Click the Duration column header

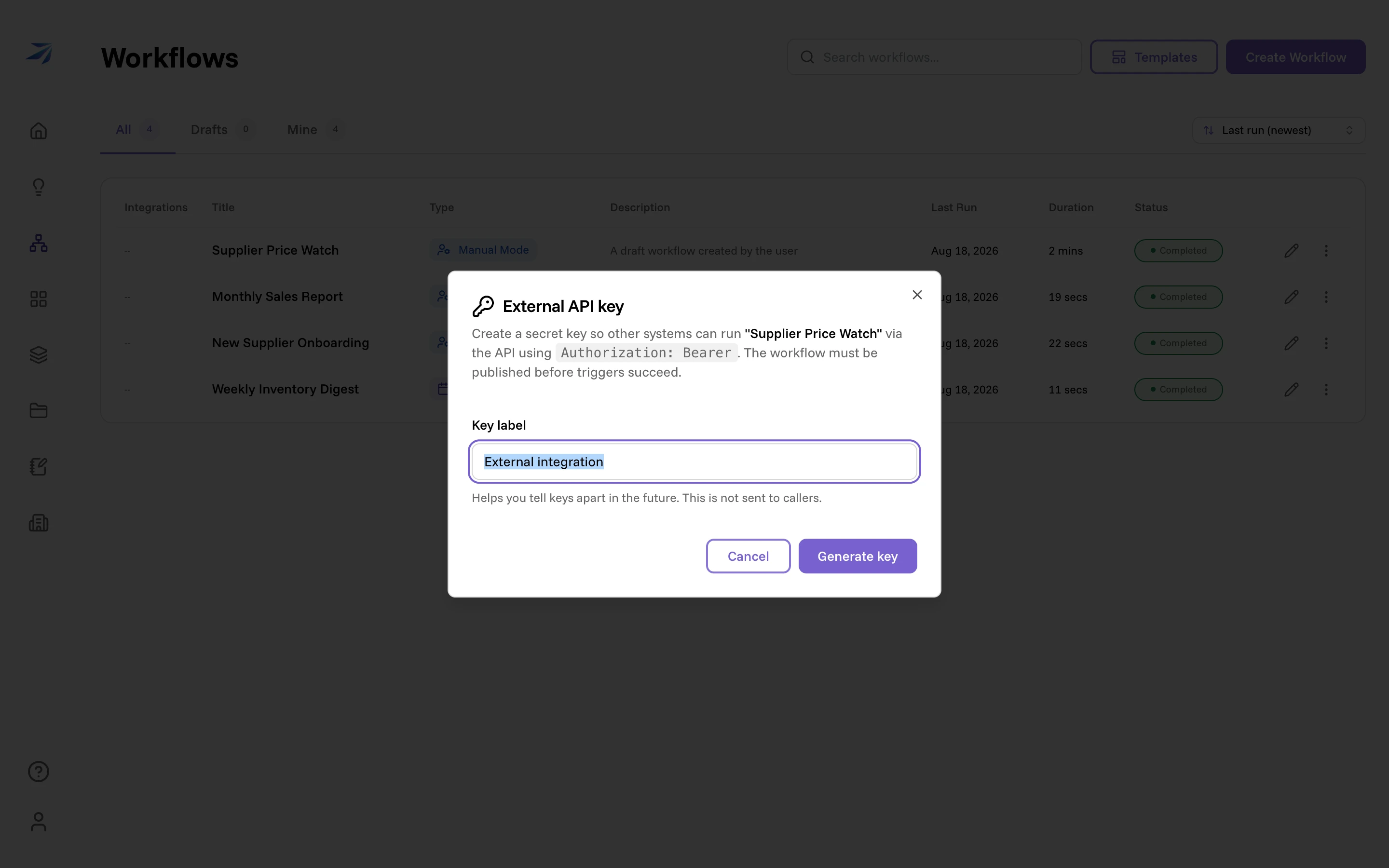click(x=1071, y=207)
